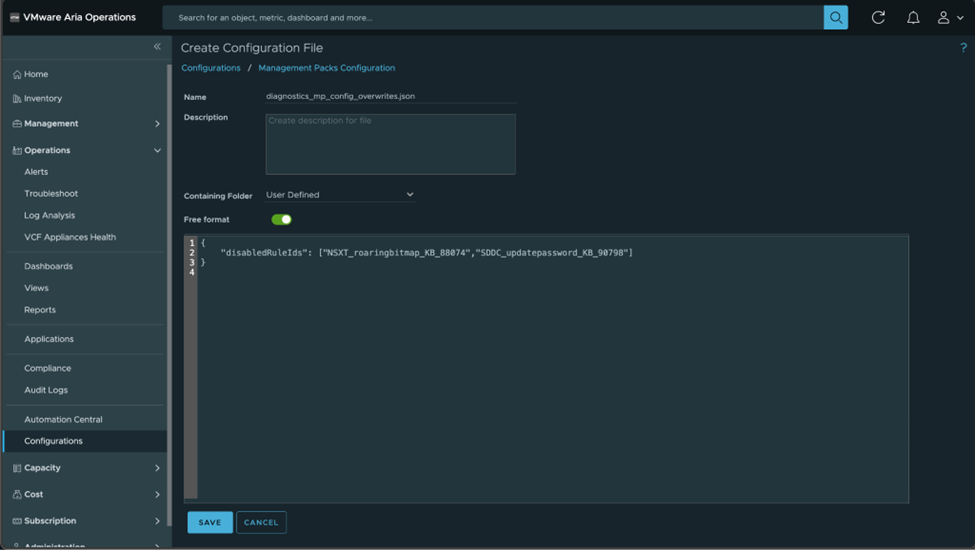Disable the Free format toggle
Screen dimensions: 975x550
pyautogui.click(x=281, y=219)
